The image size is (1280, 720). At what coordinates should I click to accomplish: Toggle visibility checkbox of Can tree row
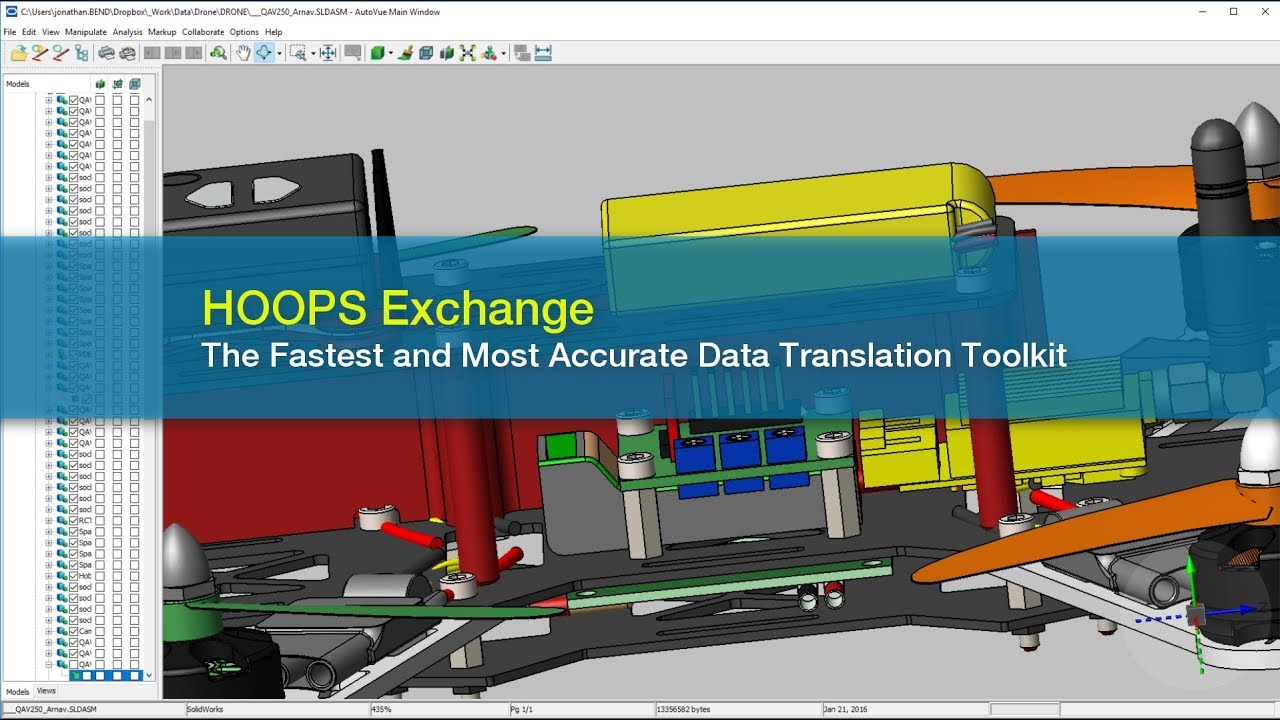tap(73, 631)
